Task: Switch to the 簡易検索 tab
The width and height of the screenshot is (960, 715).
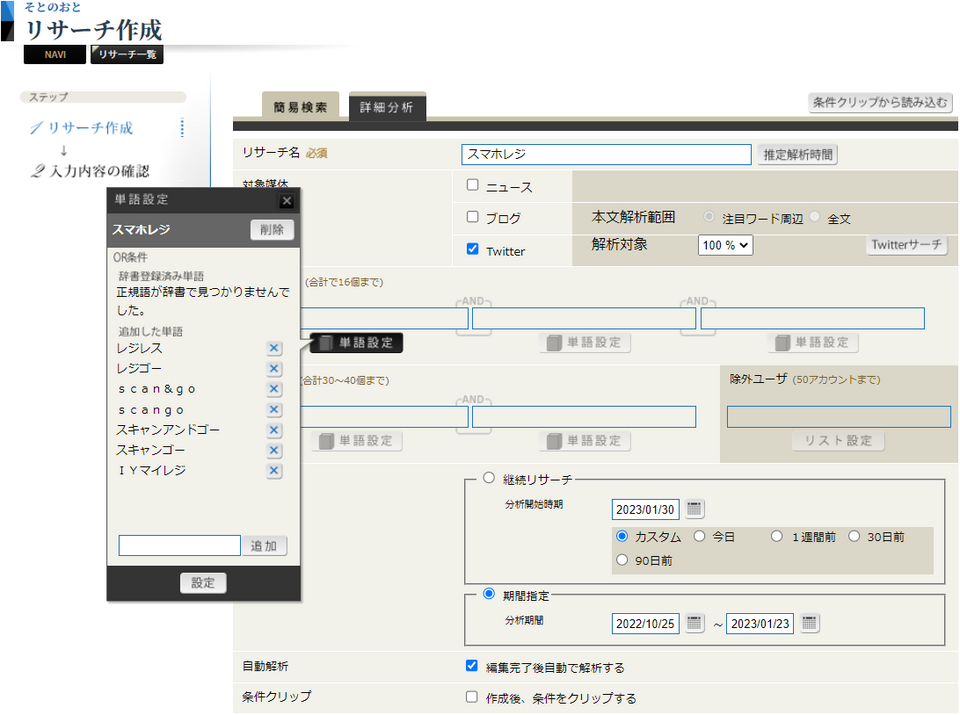Action: (300, 107)
